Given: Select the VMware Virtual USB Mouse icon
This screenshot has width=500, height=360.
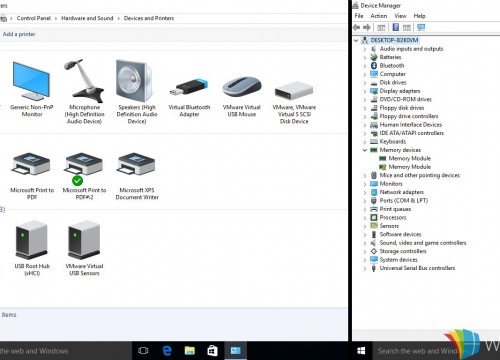Looking at the screenshot, I should point(242,87).
